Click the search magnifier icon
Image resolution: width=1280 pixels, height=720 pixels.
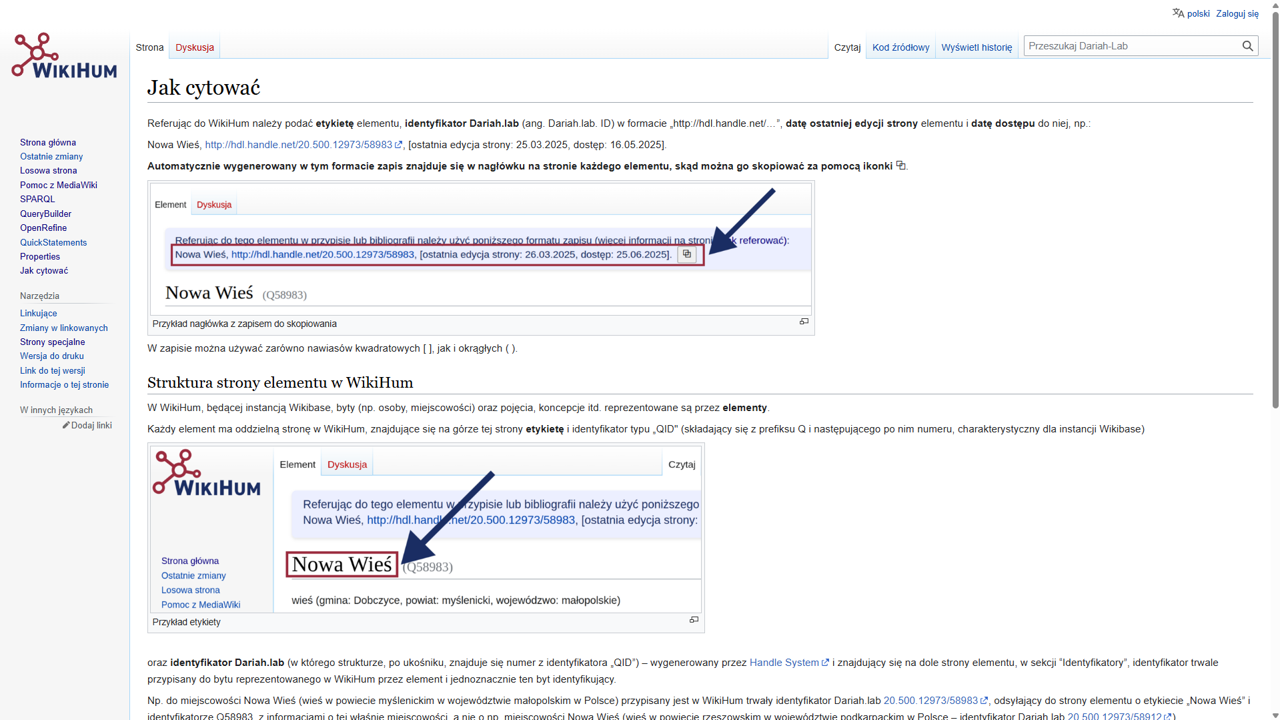click(1247, 46)
